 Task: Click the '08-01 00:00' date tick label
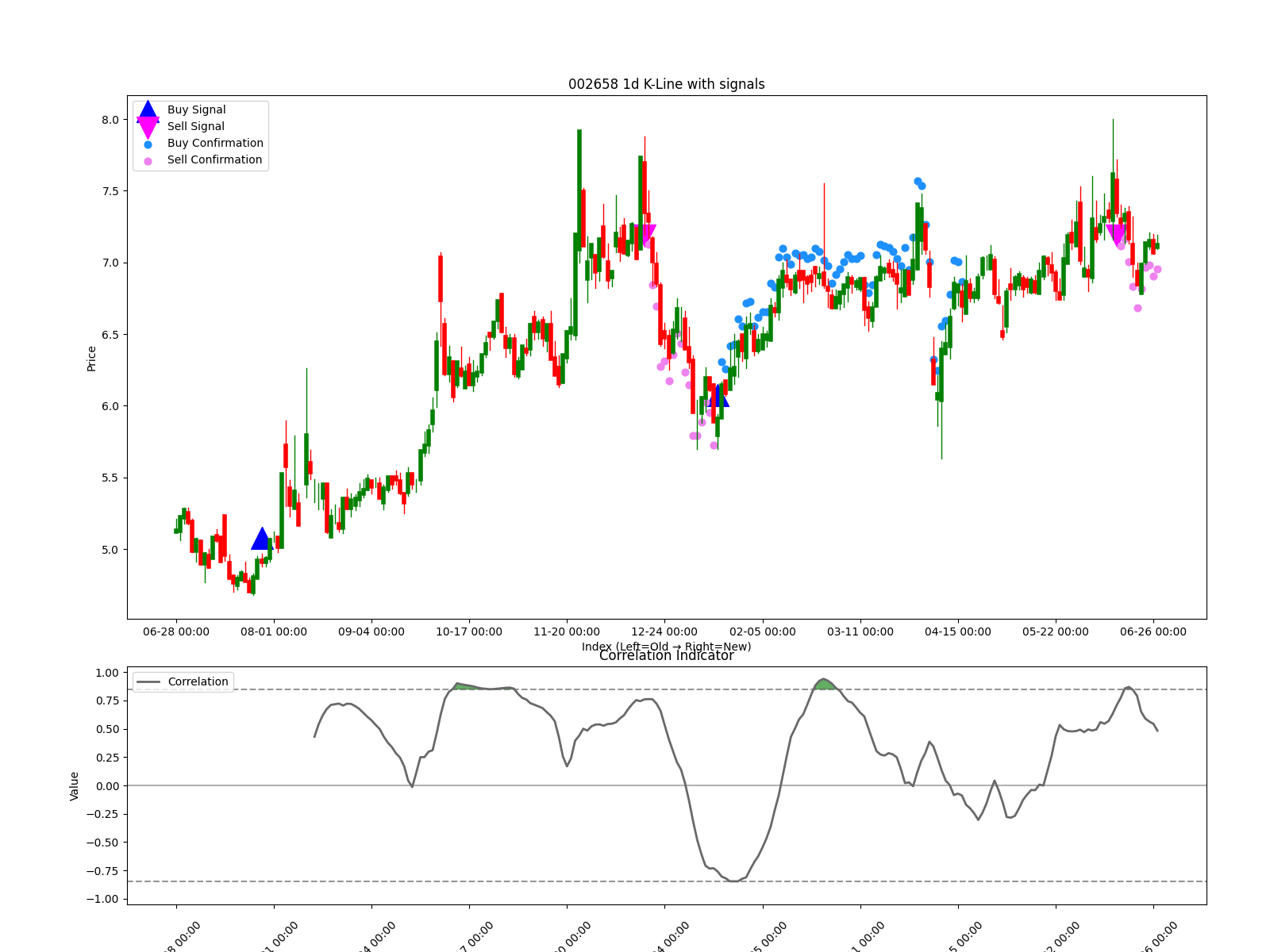tap(274, 631)
